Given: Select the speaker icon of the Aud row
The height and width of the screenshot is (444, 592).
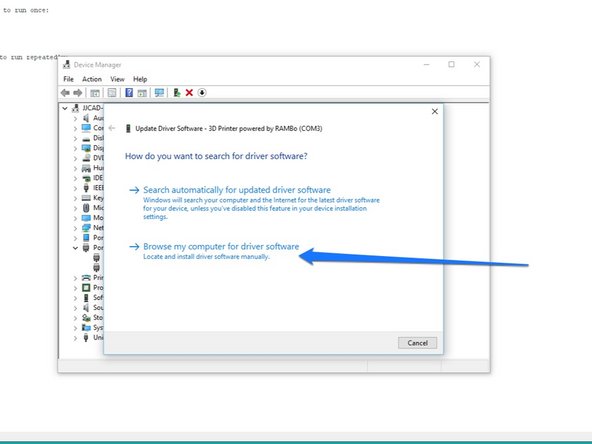Looking at the screenshot, I should [86, 118].
